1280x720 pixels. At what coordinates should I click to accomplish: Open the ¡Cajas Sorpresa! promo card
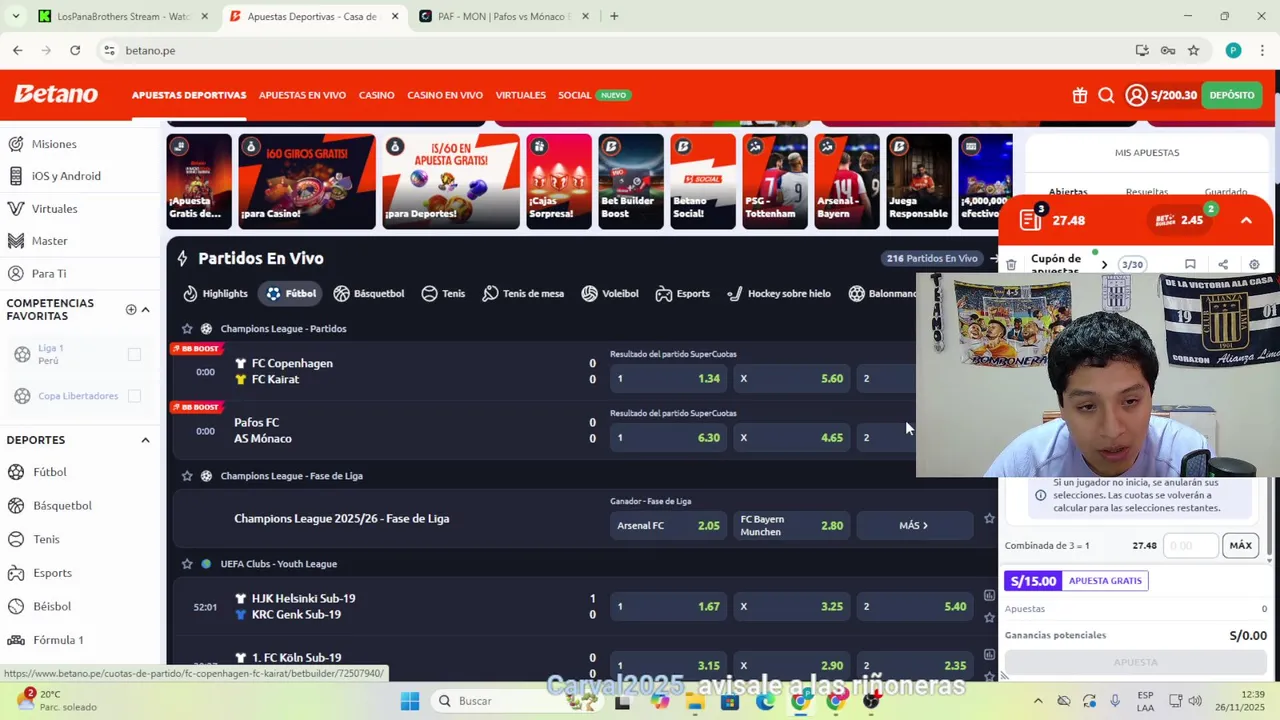[559, 182]
